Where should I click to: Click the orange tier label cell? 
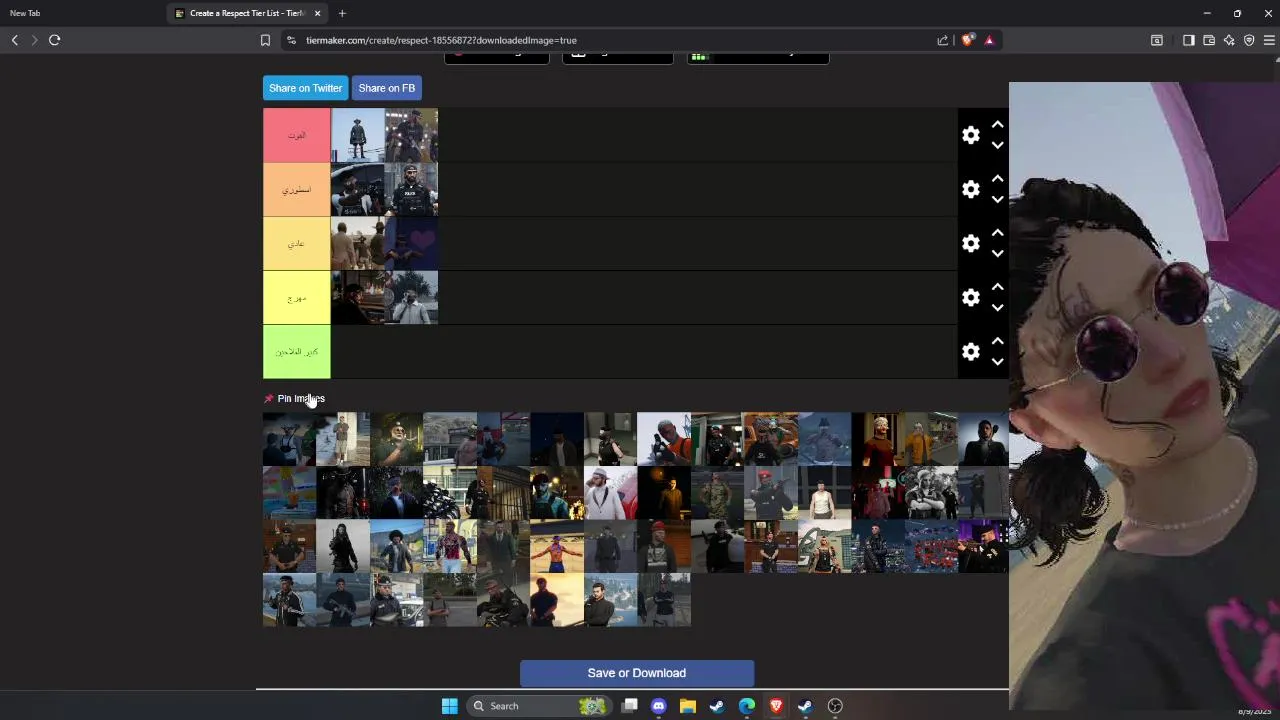point(297,189)
